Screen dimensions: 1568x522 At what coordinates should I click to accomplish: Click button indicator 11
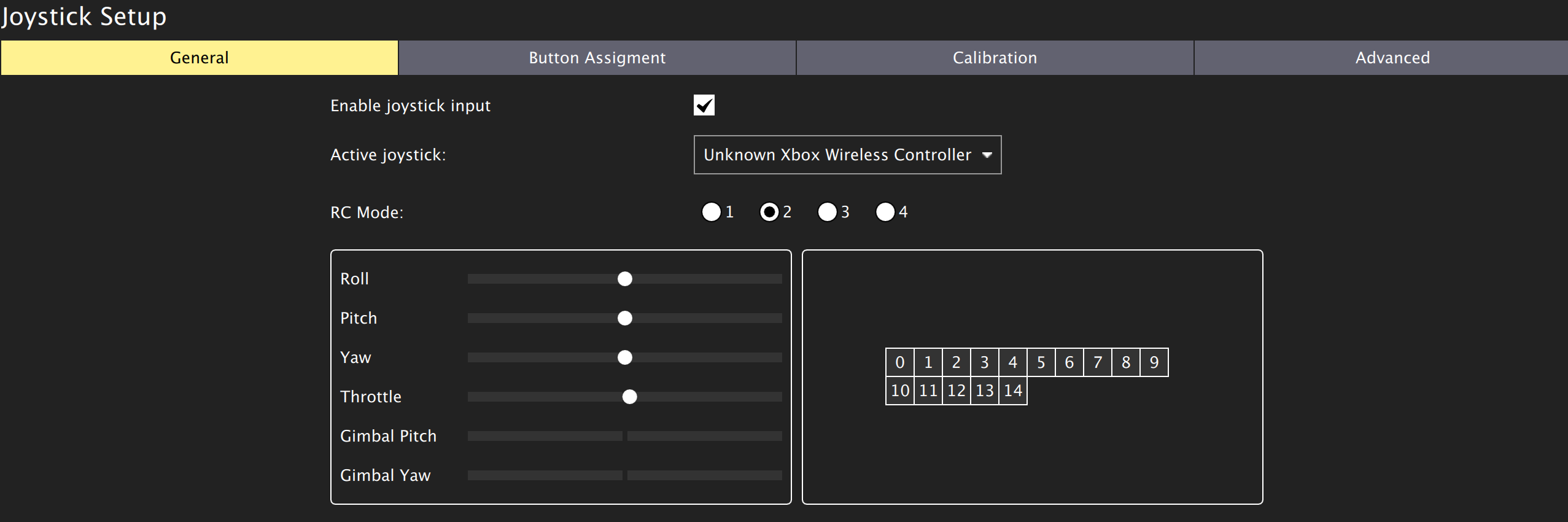[928, 391]
